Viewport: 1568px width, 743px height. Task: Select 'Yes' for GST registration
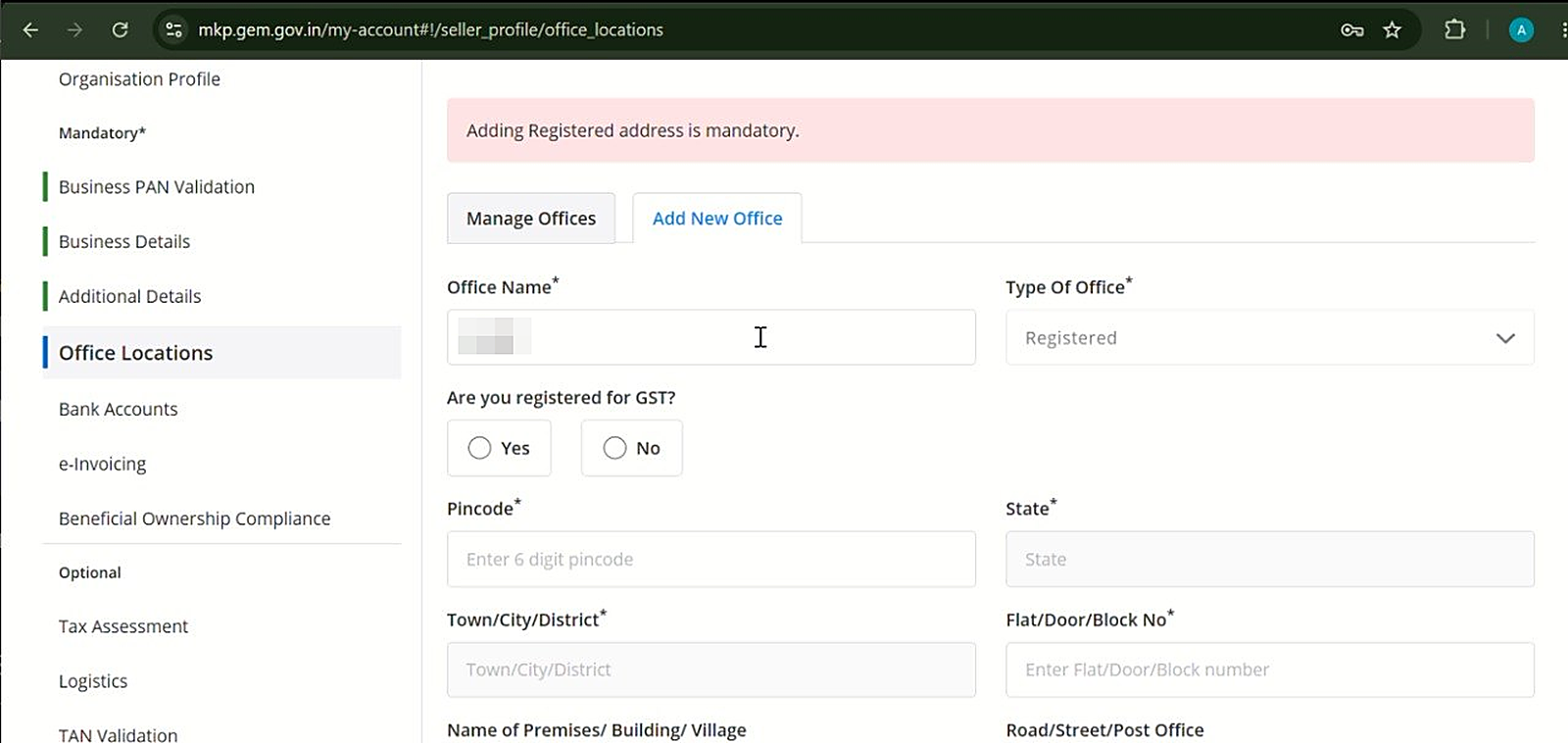click(499, 448)
